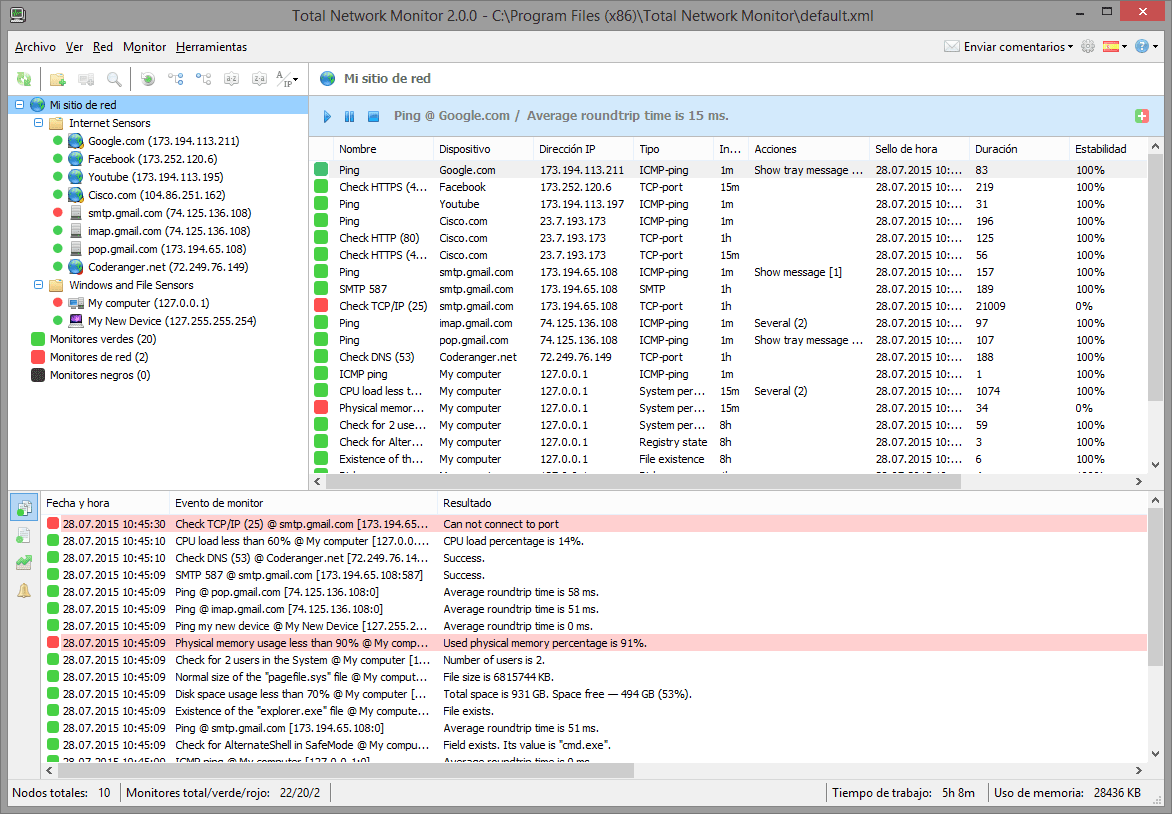Collapse the Internet Sensors folder
1172x814 pixels.
pos(38,123)
